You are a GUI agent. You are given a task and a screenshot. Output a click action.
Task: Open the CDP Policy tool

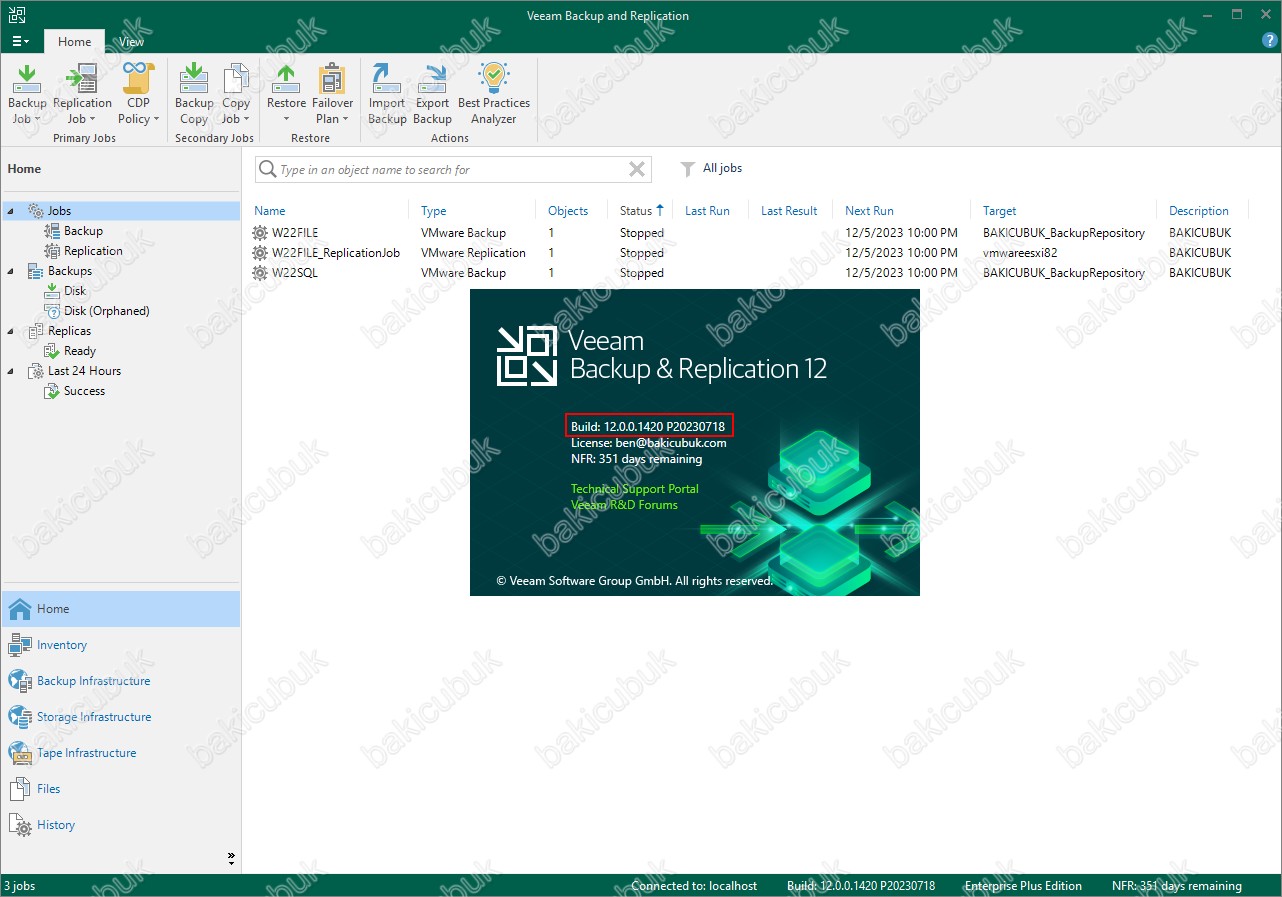138,94
